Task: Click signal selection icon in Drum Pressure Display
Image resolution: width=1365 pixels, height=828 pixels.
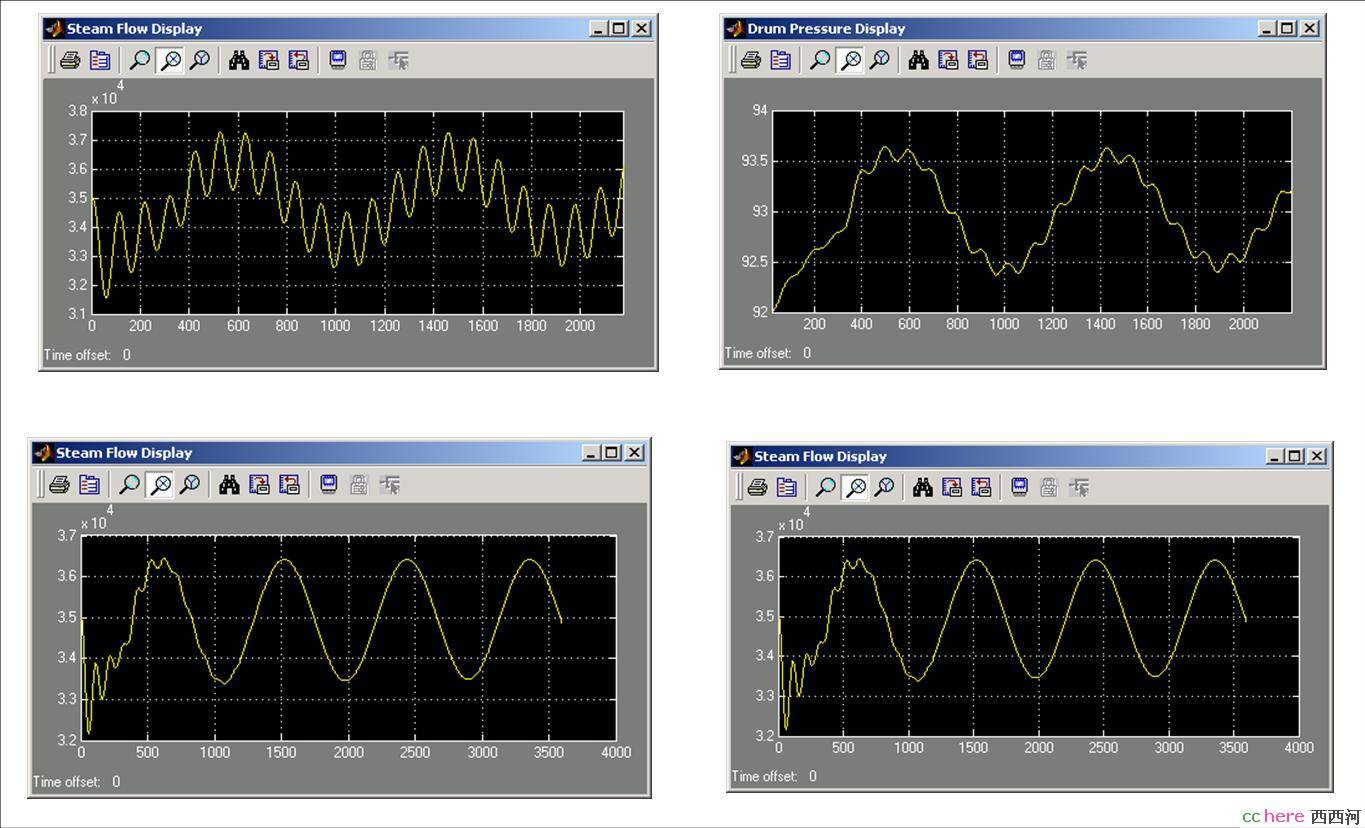Action: point(1077,60)
